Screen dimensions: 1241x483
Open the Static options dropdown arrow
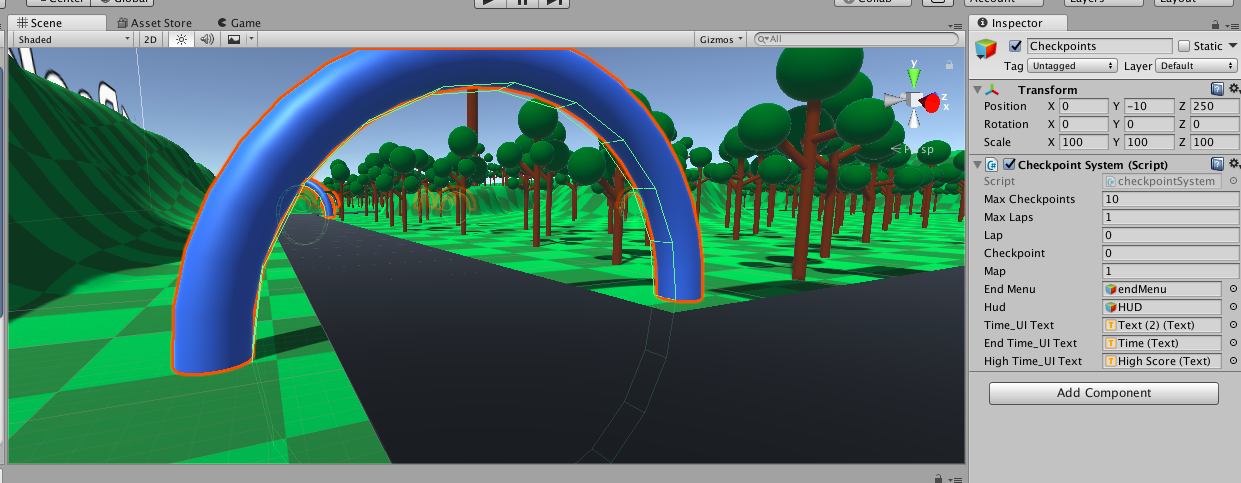(1233, 46)
